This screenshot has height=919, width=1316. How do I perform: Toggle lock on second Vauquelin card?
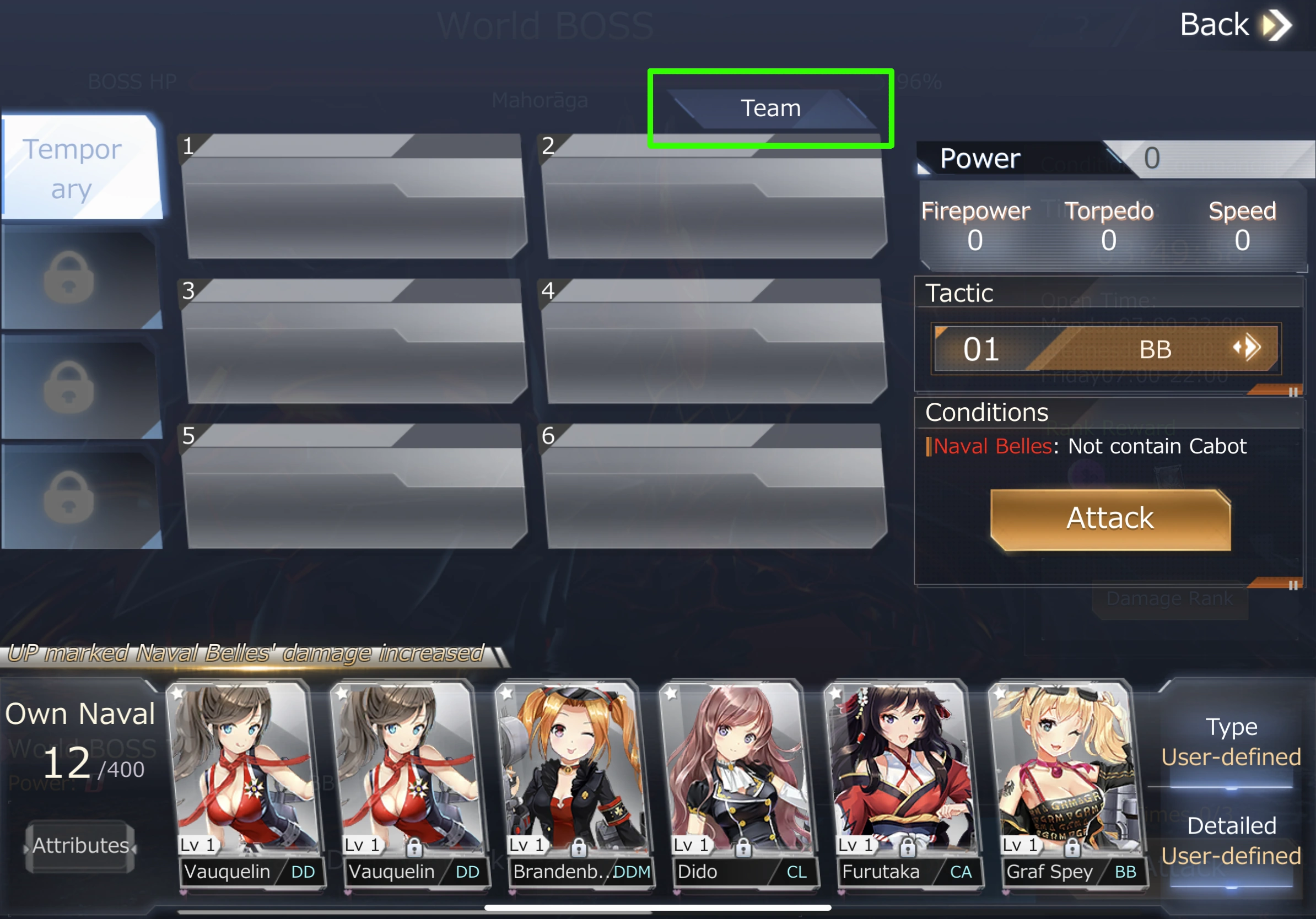(x=414, y=847)
